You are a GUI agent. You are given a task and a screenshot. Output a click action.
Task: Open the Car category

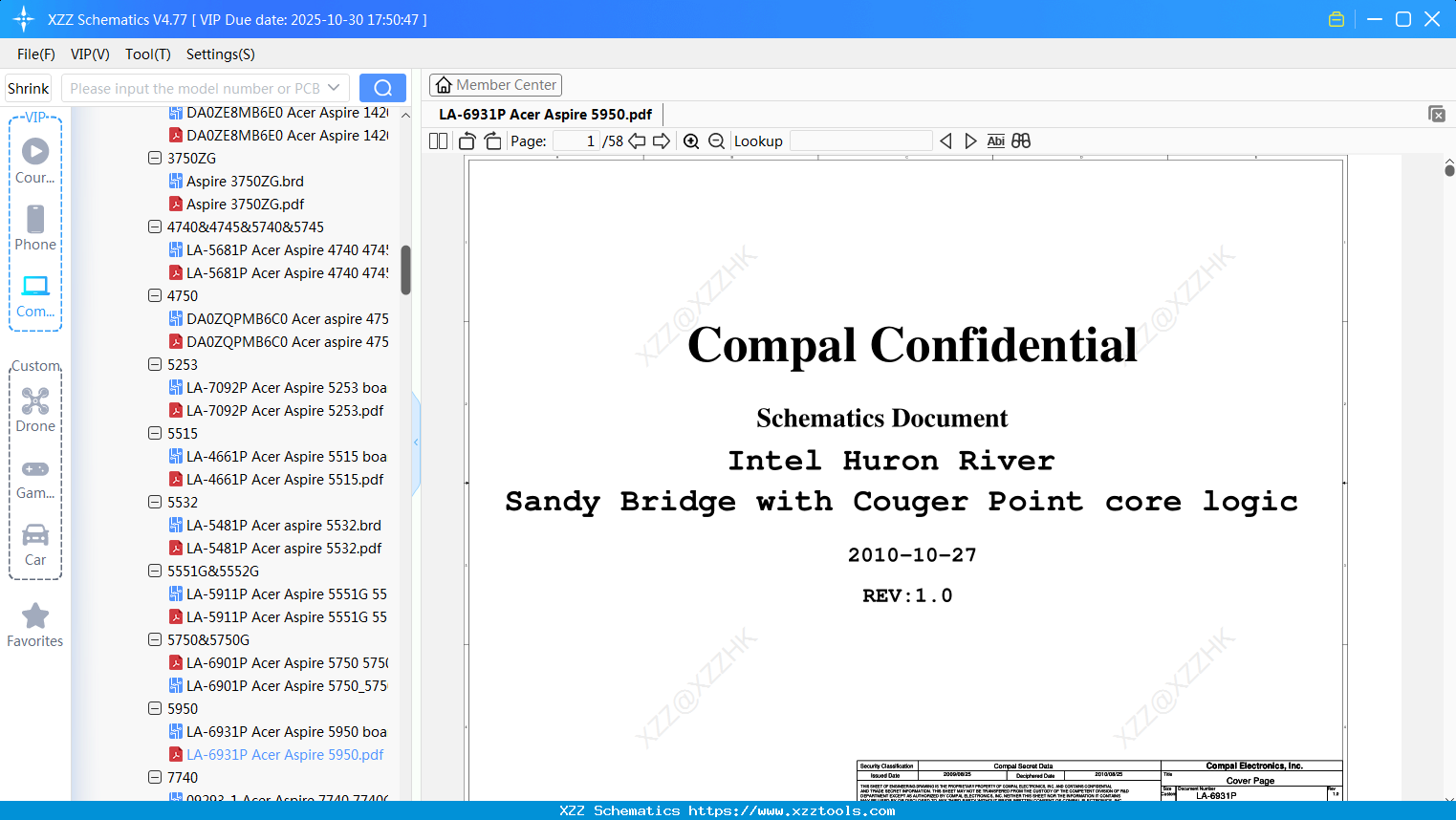35,544
